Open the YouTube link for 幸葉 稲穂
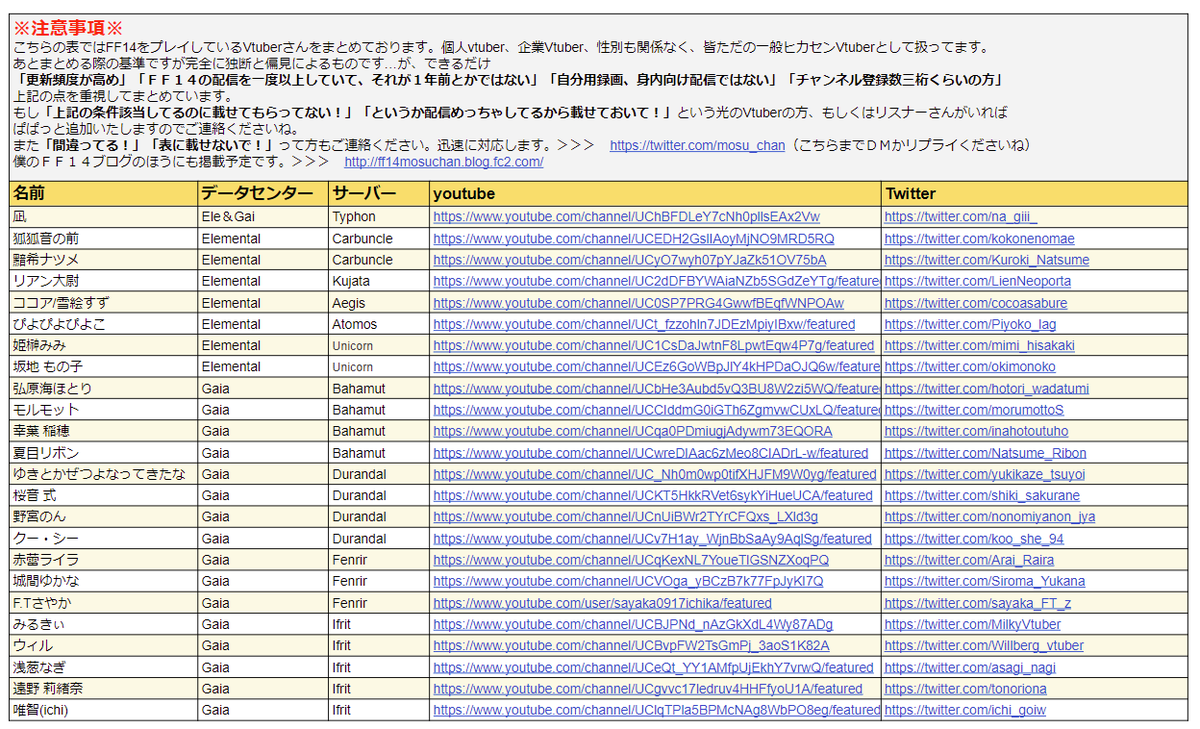 point(632,431)
